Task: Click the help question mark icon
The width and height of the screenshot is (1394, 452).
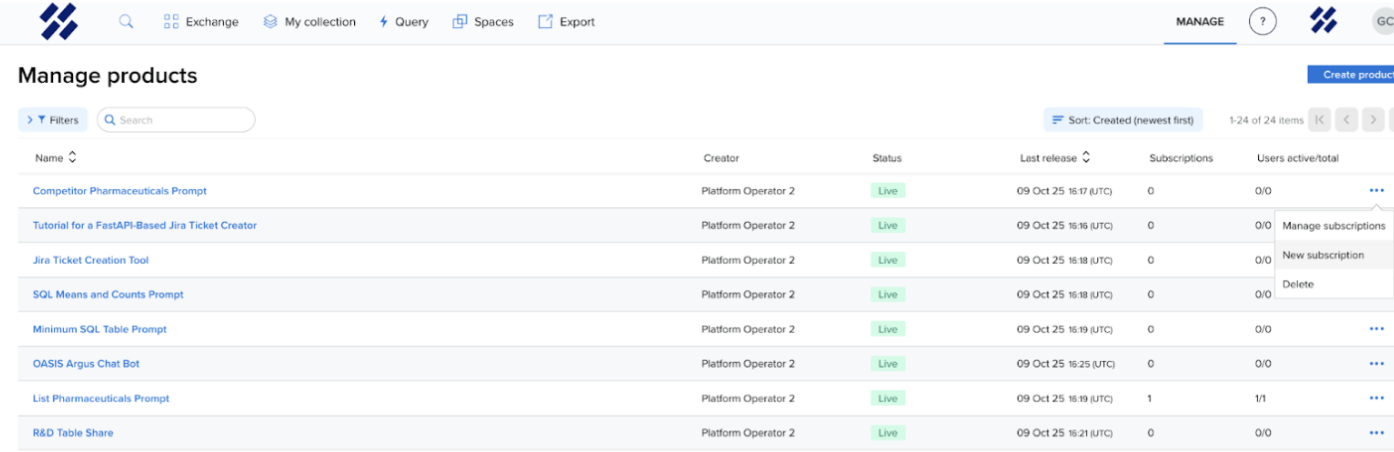Action: coord(1262,22)
